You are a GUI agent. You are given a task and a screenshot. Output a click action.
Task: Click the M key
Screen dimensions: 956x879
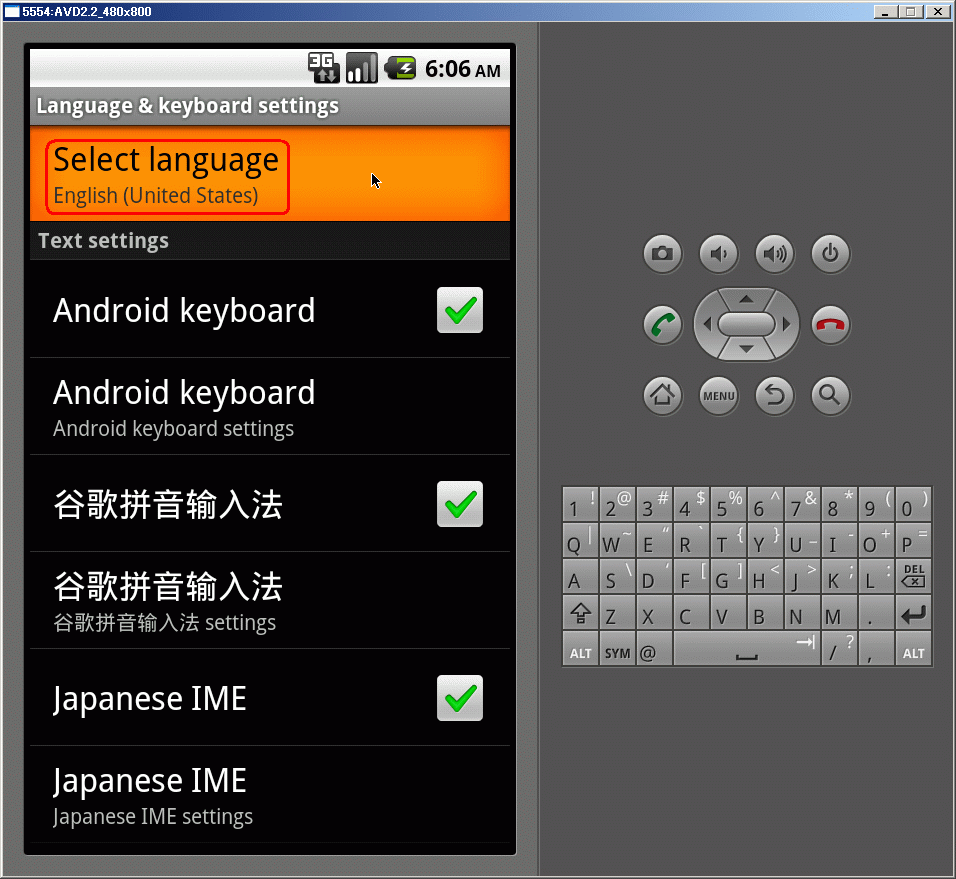click(x=839, y=613)
